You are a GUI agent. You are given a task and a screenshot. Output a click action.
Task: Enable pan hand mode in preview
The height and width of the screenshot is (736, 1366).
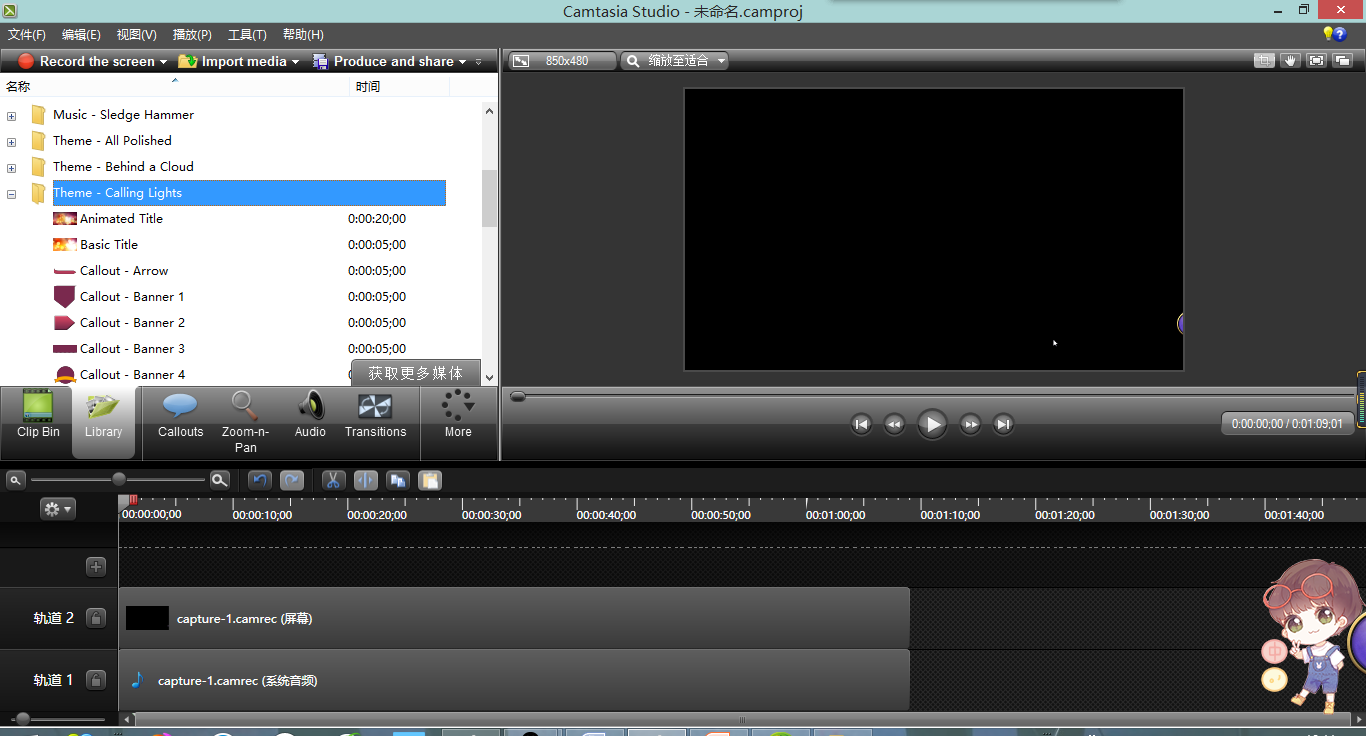point(1291,60)
